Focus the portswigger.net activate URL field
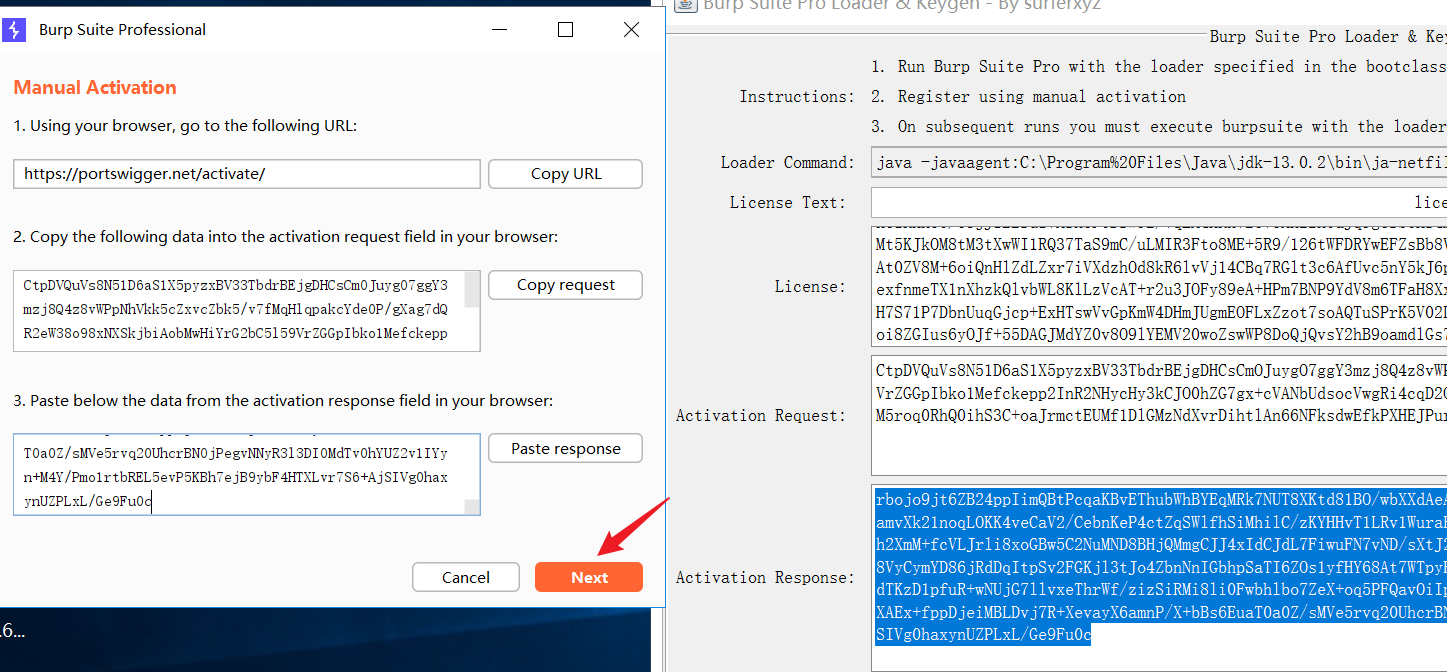 click(247, 174)
